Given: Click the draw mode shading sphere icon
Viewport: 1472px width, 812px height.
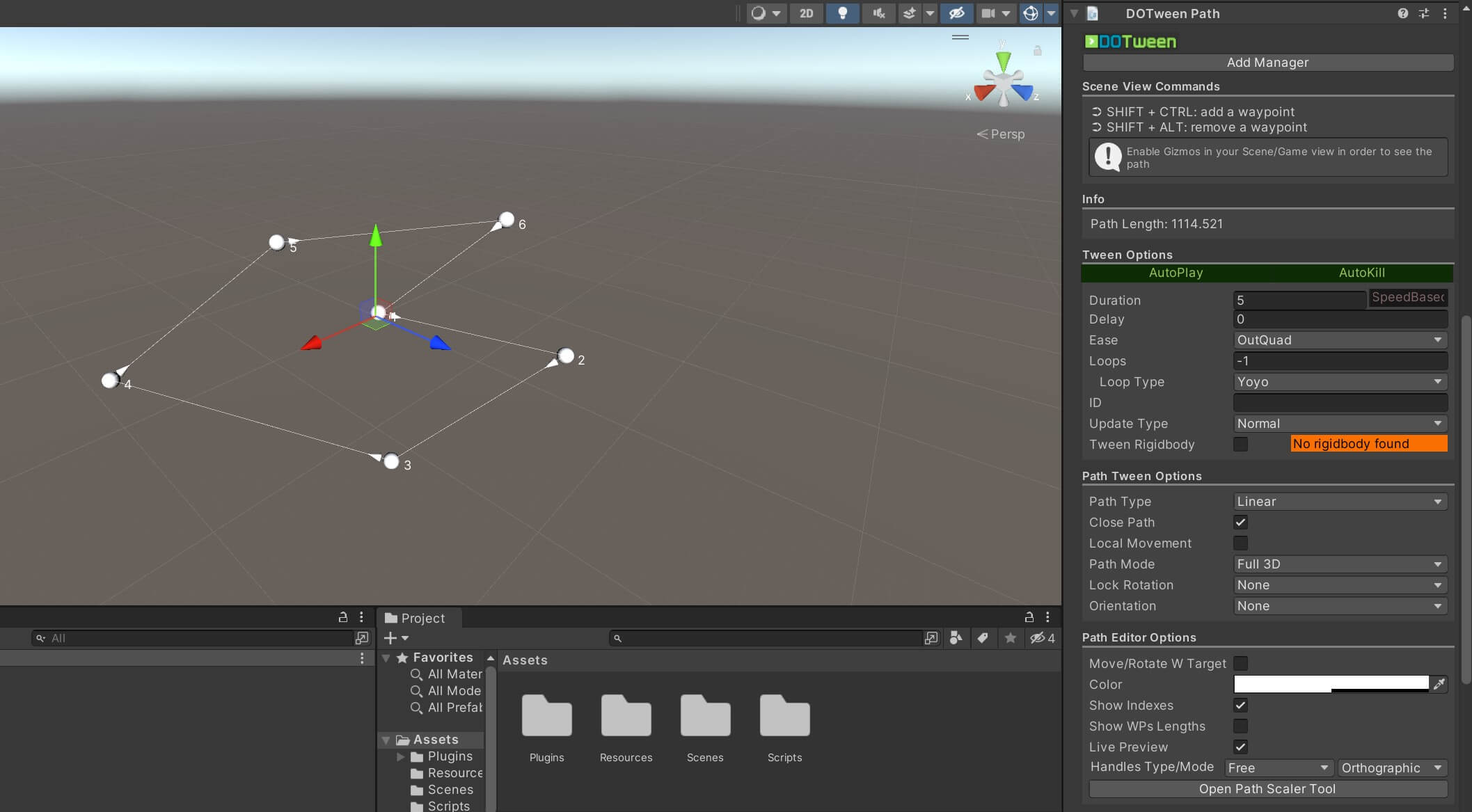Looking at the screenshot, I should point(759,13).
